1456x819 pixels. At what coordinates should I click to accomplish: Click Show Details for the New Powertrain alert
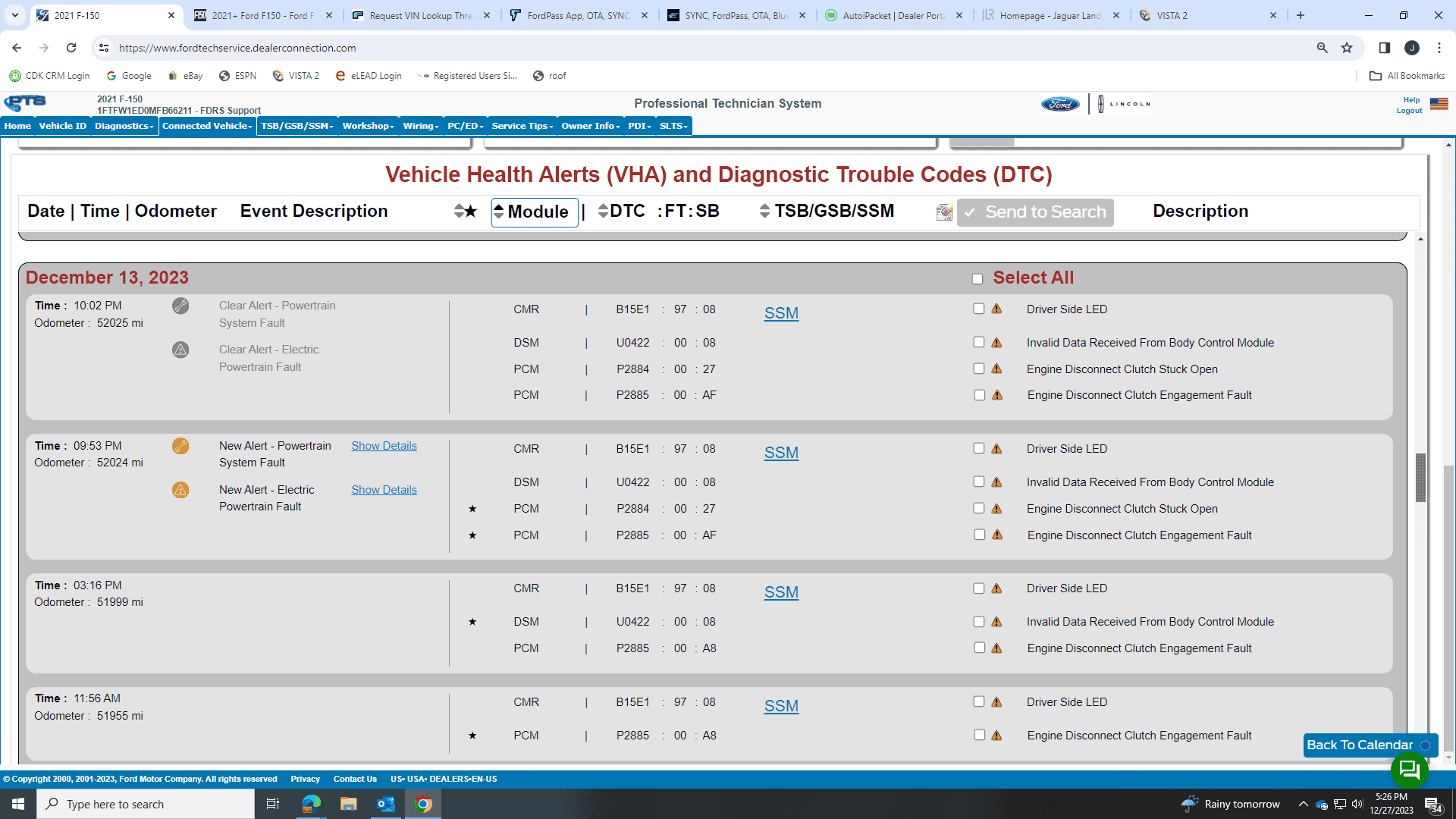[x=384, y=446]
